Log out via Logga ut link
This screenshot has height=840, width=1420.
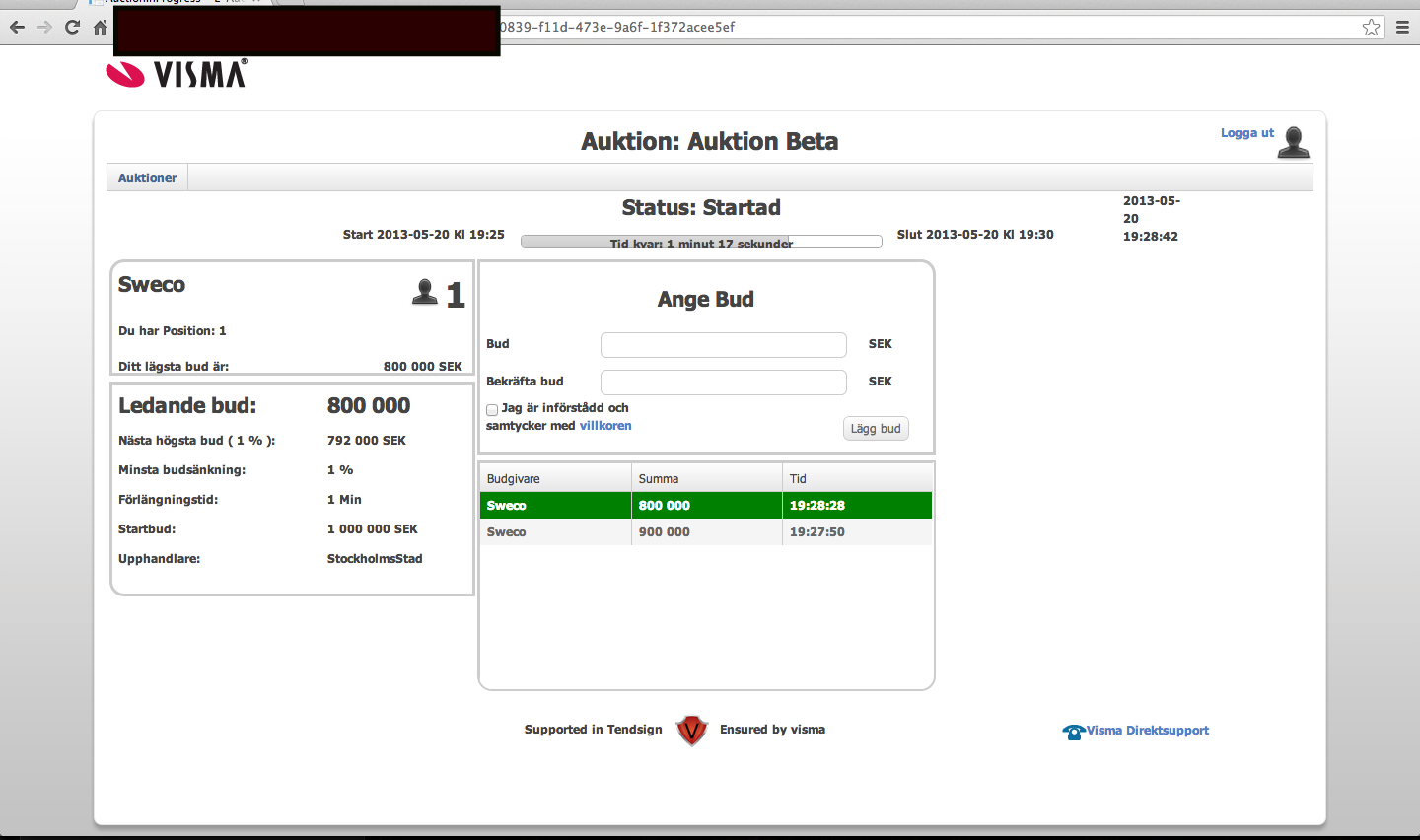tap(1246, 133)
